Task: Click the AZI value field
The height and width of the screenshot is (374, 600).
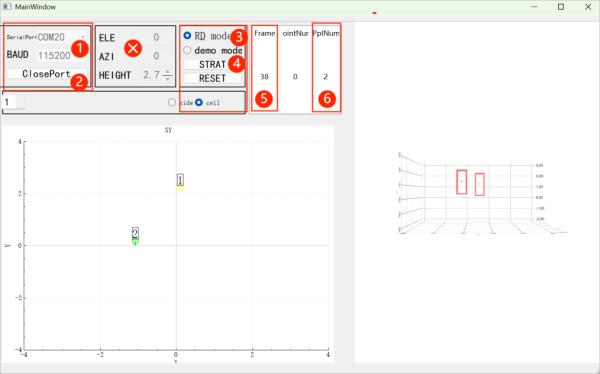Action: point(156,56)
